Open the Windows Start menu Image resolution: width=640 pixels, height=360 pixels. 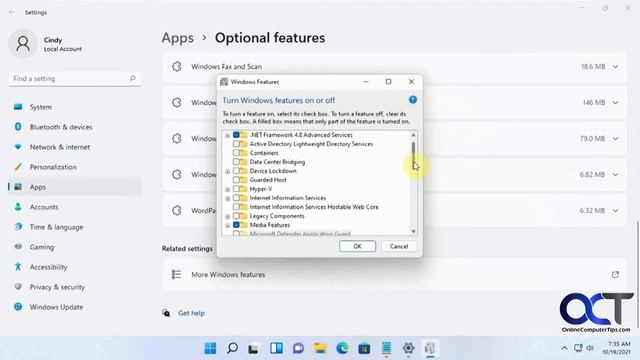[x=210, y=348]
